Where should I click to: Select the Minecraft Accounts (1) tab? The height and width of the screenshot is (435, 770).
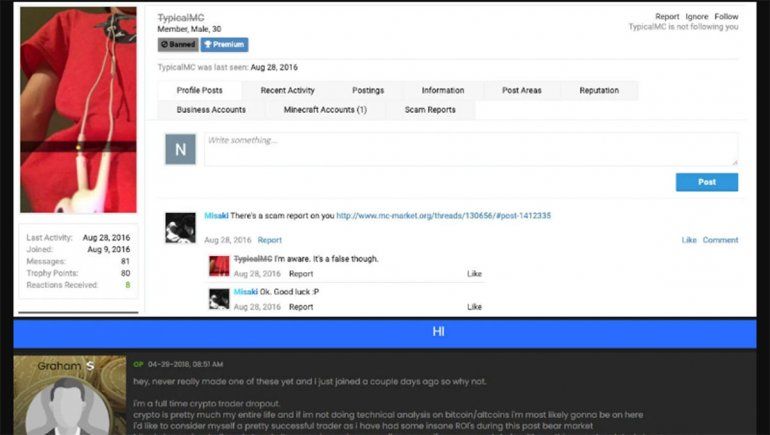325,110
